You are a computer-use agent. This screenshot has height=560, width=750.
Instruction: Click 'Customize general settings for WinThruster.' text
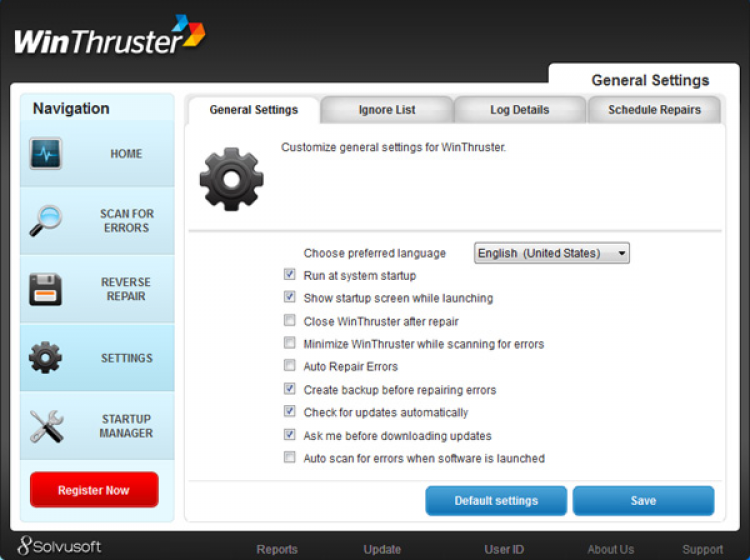393,147
